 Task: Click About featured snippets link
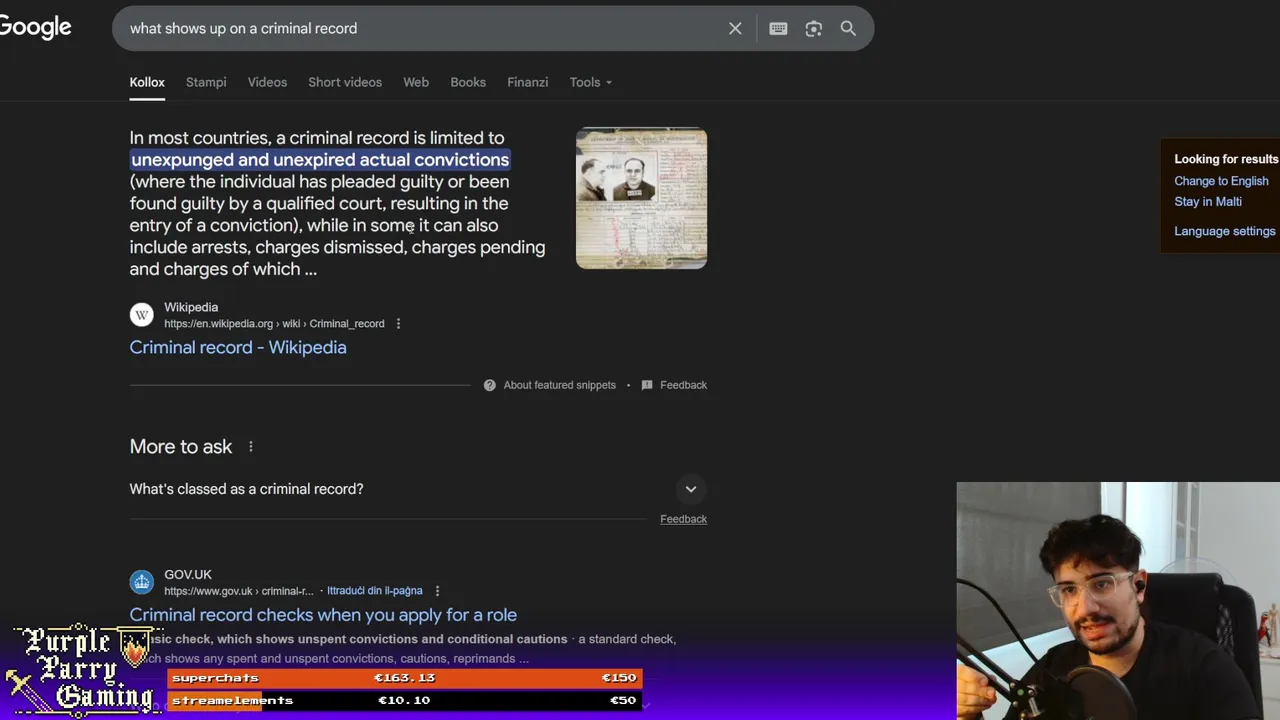[x=559, y=385]
